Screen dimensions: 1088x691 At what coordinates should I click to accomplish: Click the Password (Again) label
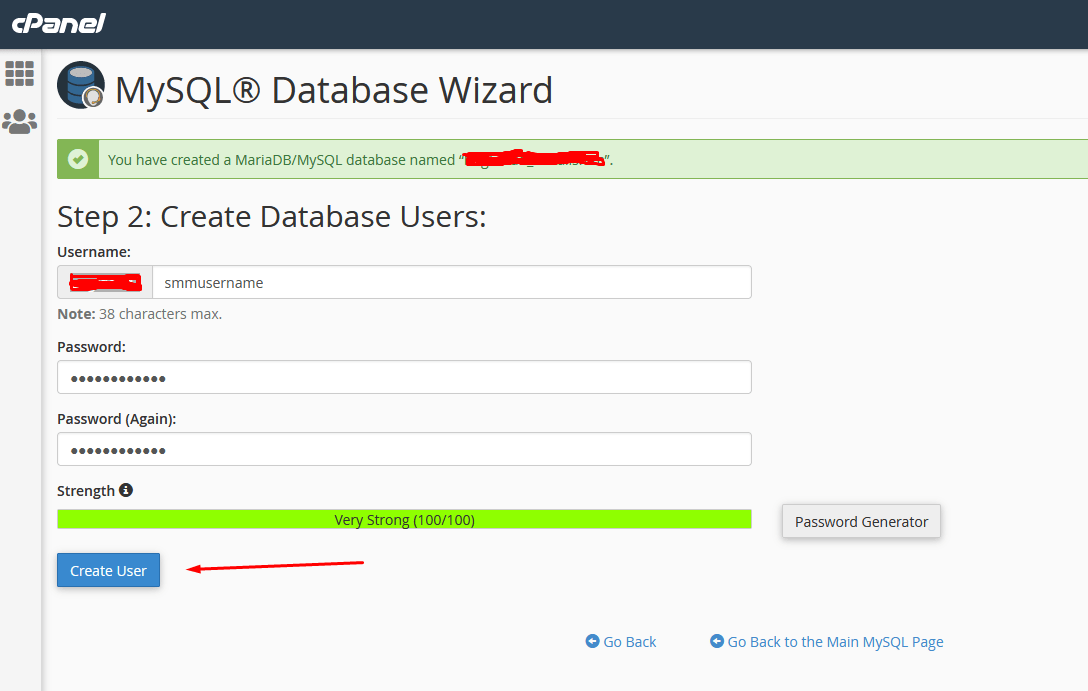pos(116,419)
